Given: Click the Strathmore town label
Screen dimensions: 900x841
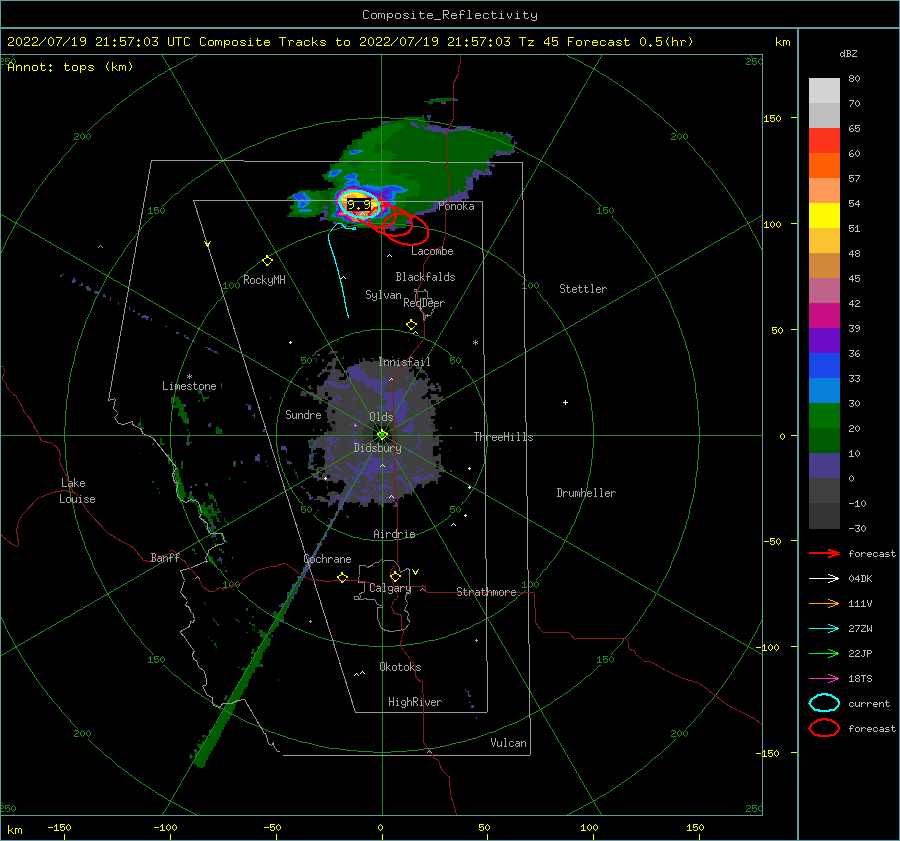Looking at the screenshot, I should [x=486, y=592].
